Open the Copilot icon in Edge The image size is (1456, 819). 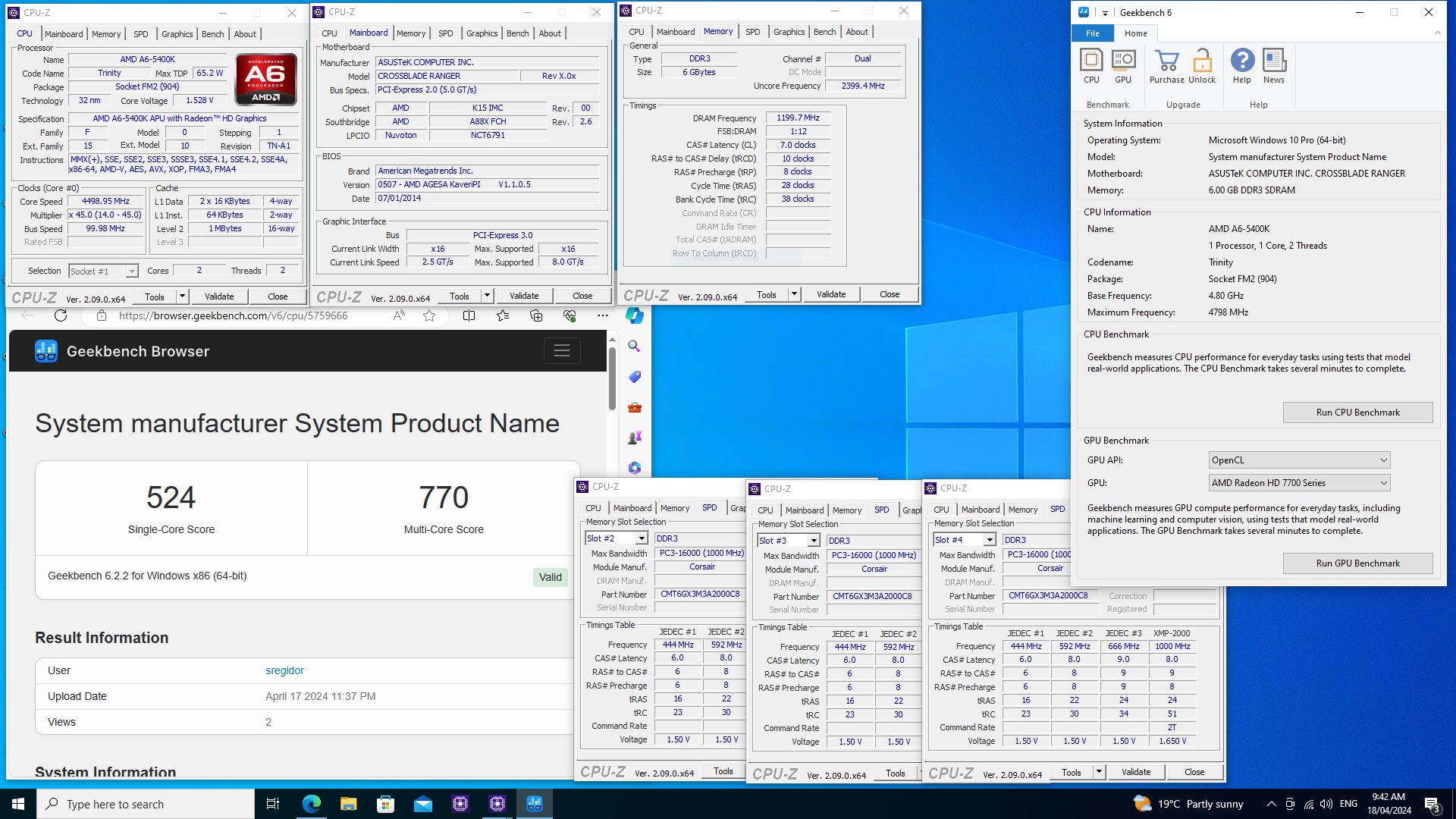coord(635,315)
